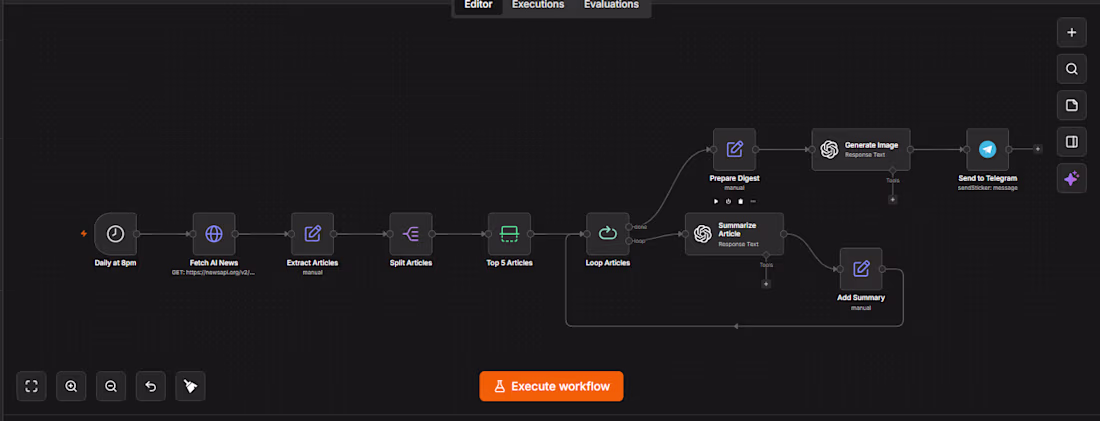
Task: Click the lightning trigger icon beside Daily at 8pm
Action: click(x=84, y=234)
